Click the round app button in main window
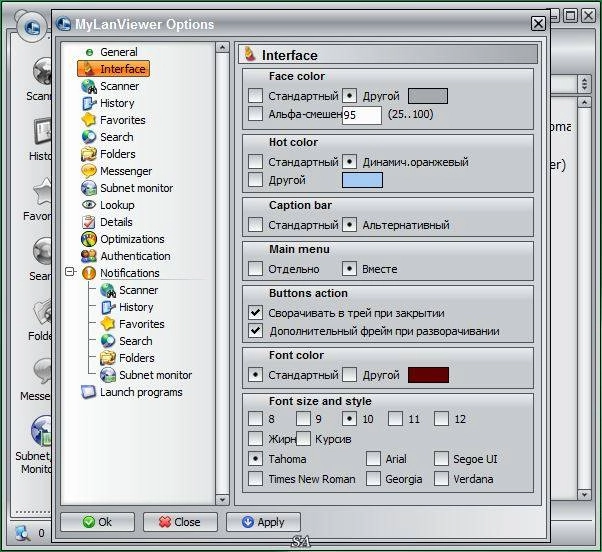This screenshot has width=602, height=552. click(x=32, y=28)
